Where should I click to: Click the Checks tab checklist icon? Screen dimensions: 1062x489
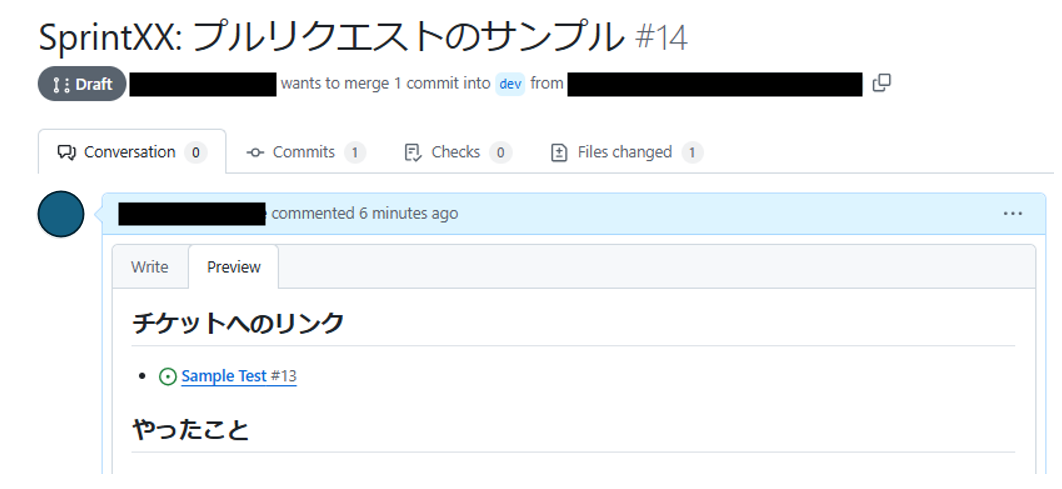click(x=412, y=152)
